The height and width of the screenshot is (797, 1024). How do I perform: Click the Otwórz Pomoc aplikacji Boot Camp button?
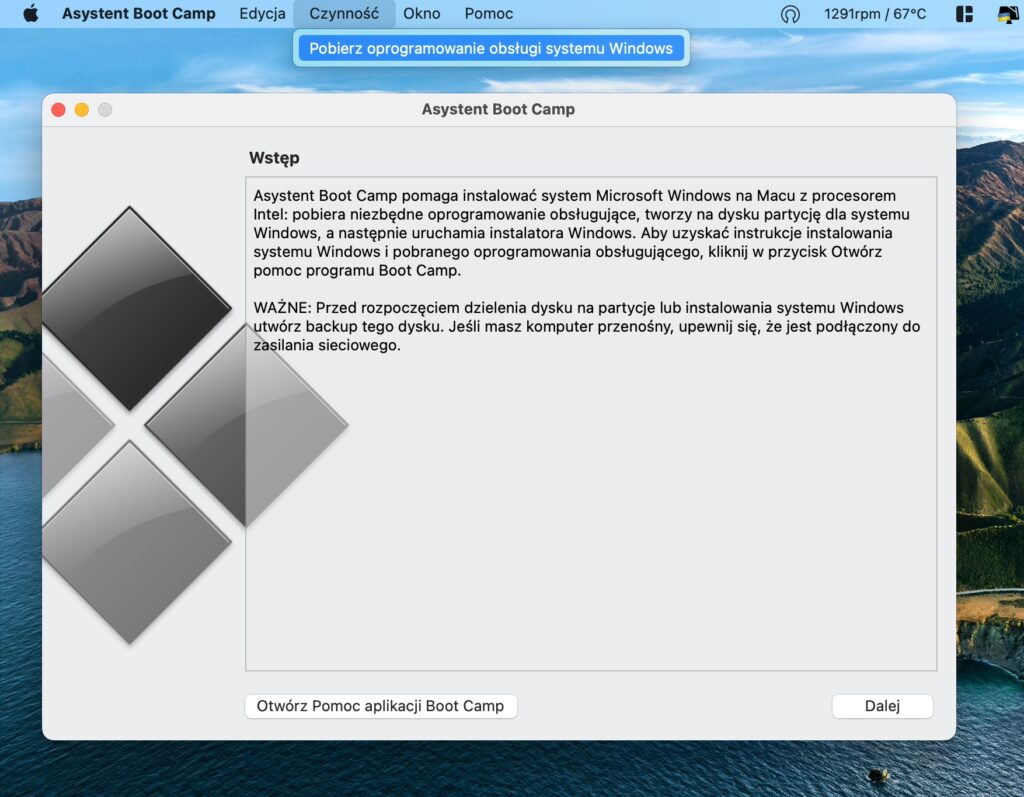coord(381,706)
